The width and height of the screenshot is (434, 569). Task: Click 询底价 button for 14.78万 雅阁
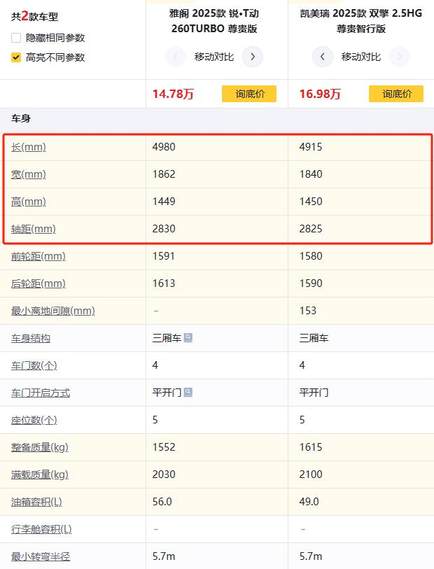click(249, 94)
